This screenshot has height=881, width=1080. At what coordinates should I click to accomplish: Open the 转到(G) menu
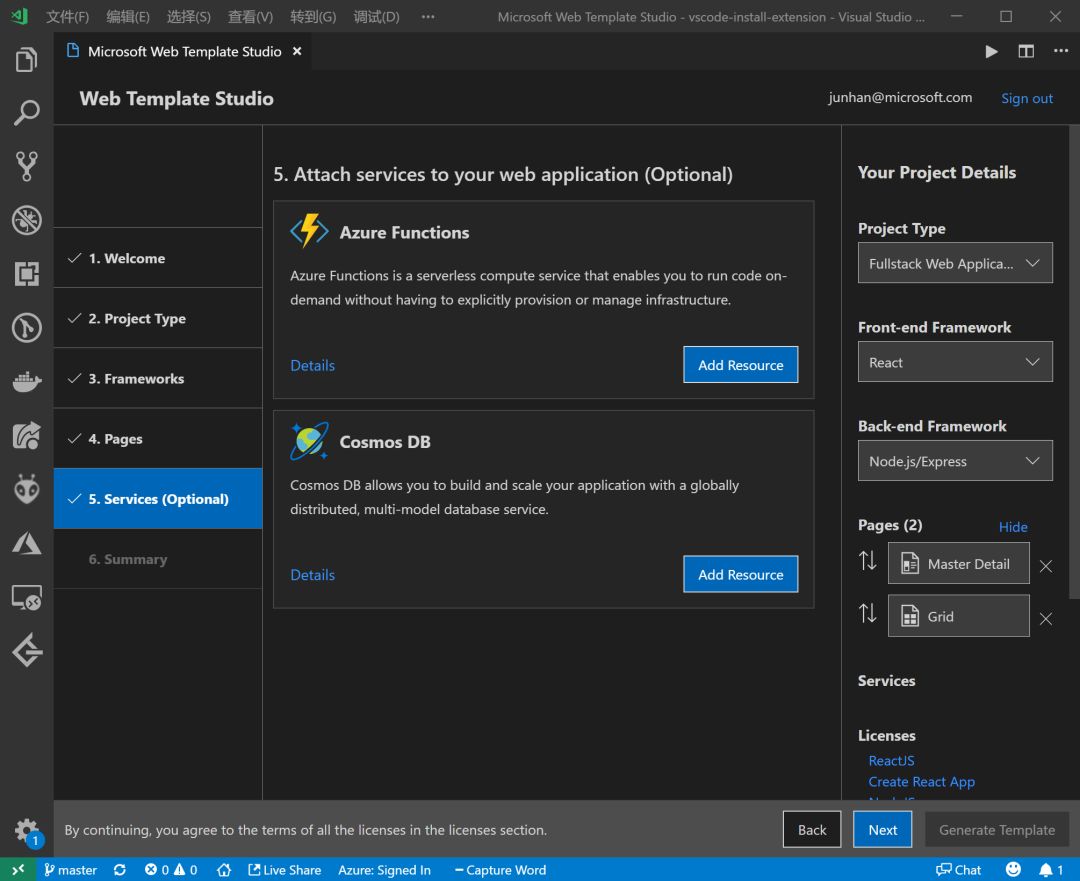coord(313,17)
